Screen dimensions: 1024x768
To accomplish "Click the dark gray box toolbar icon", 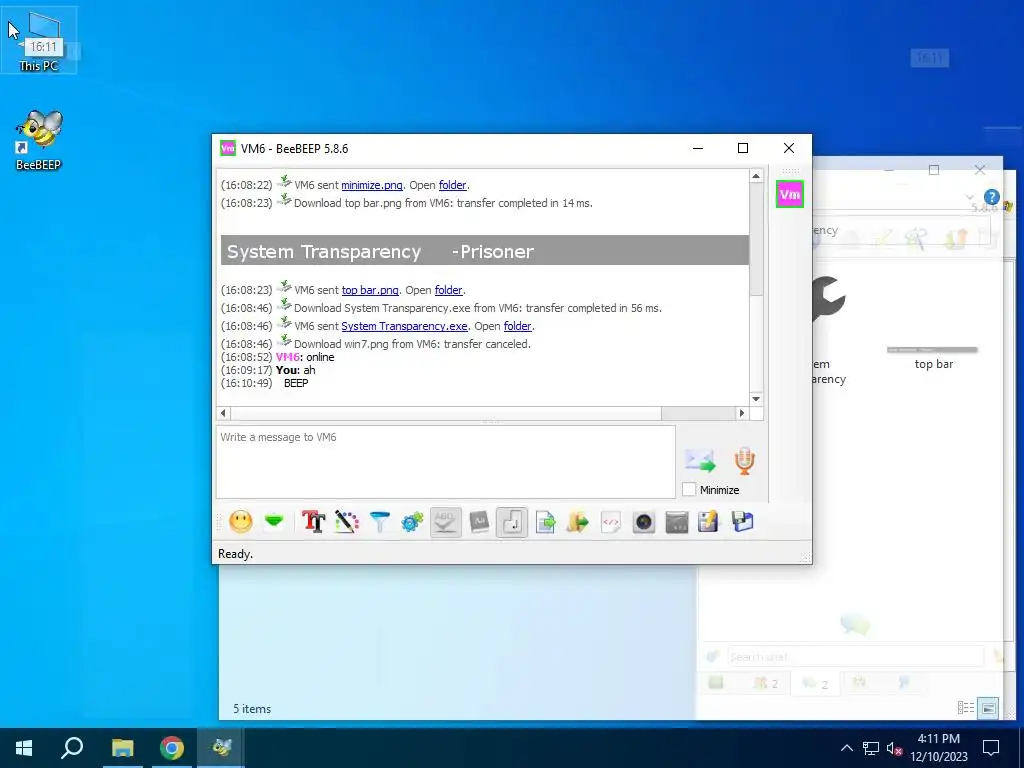I will (677, 522).
